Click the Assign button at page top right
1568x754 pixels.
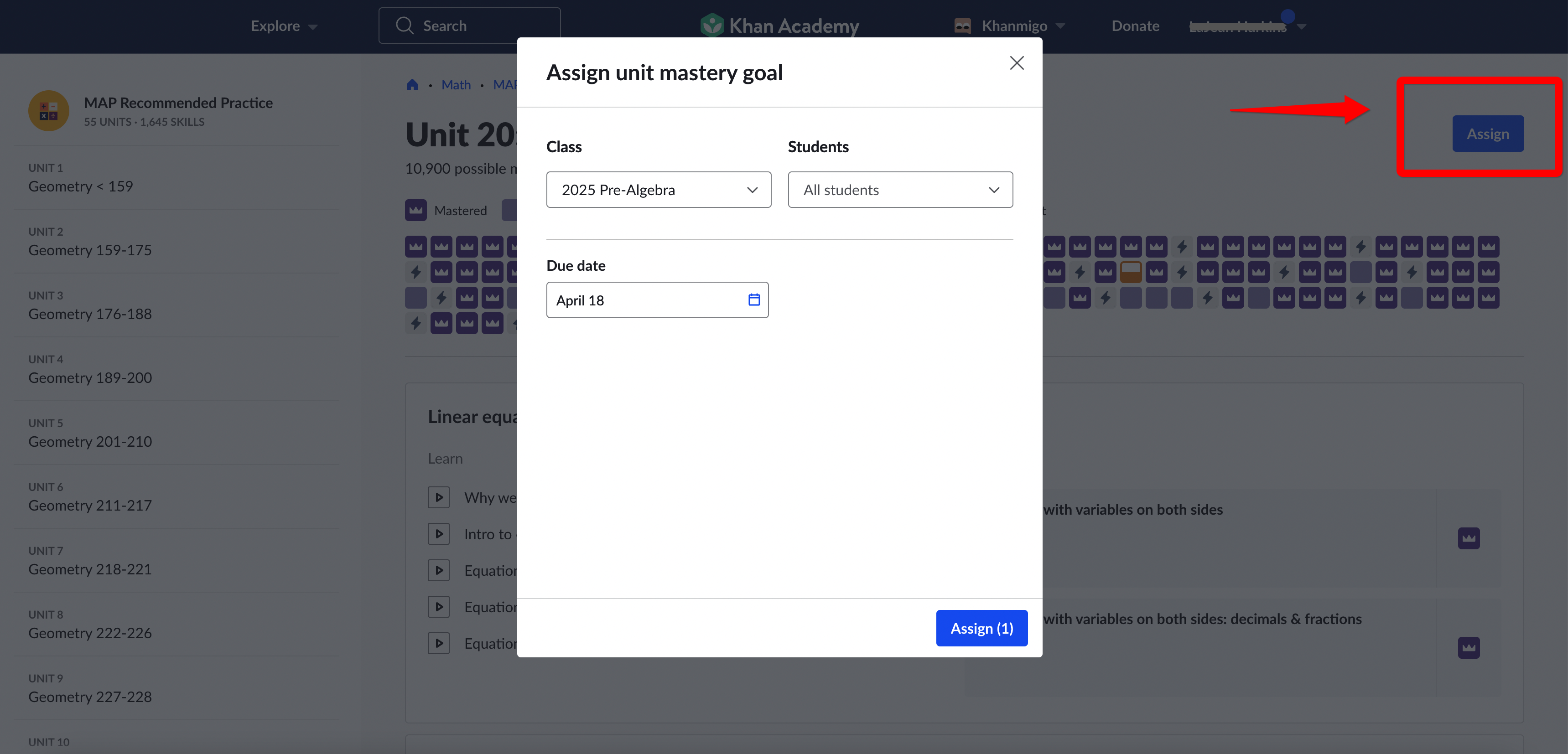coord(1488,134)
